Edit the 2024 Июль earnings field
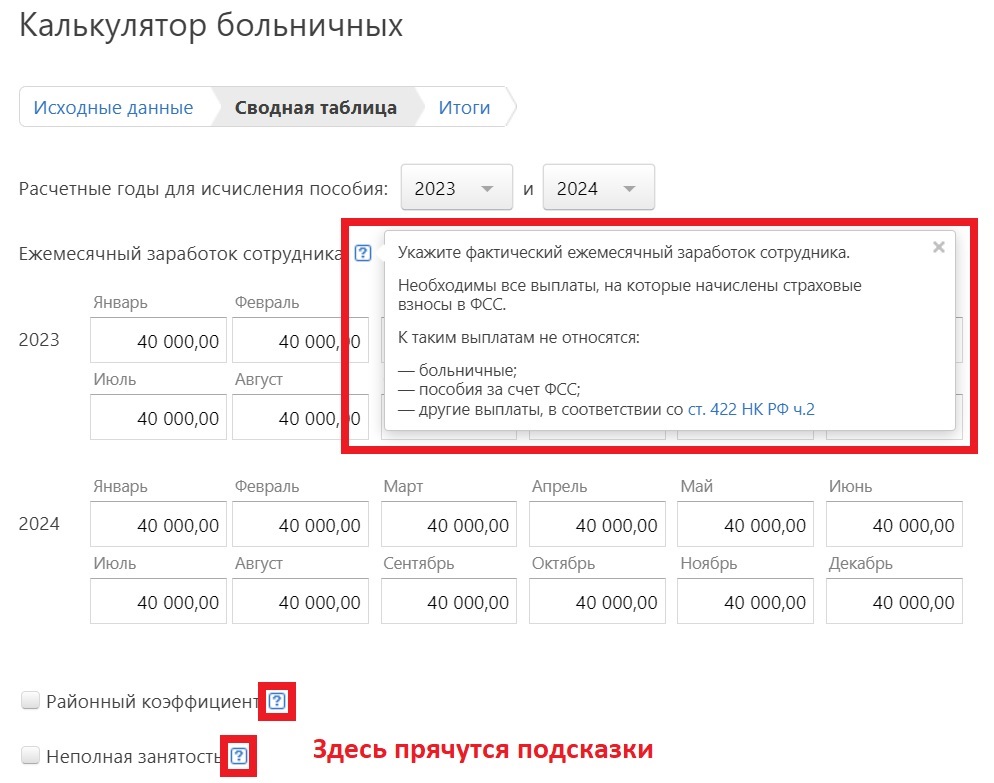 coord(158,601)
